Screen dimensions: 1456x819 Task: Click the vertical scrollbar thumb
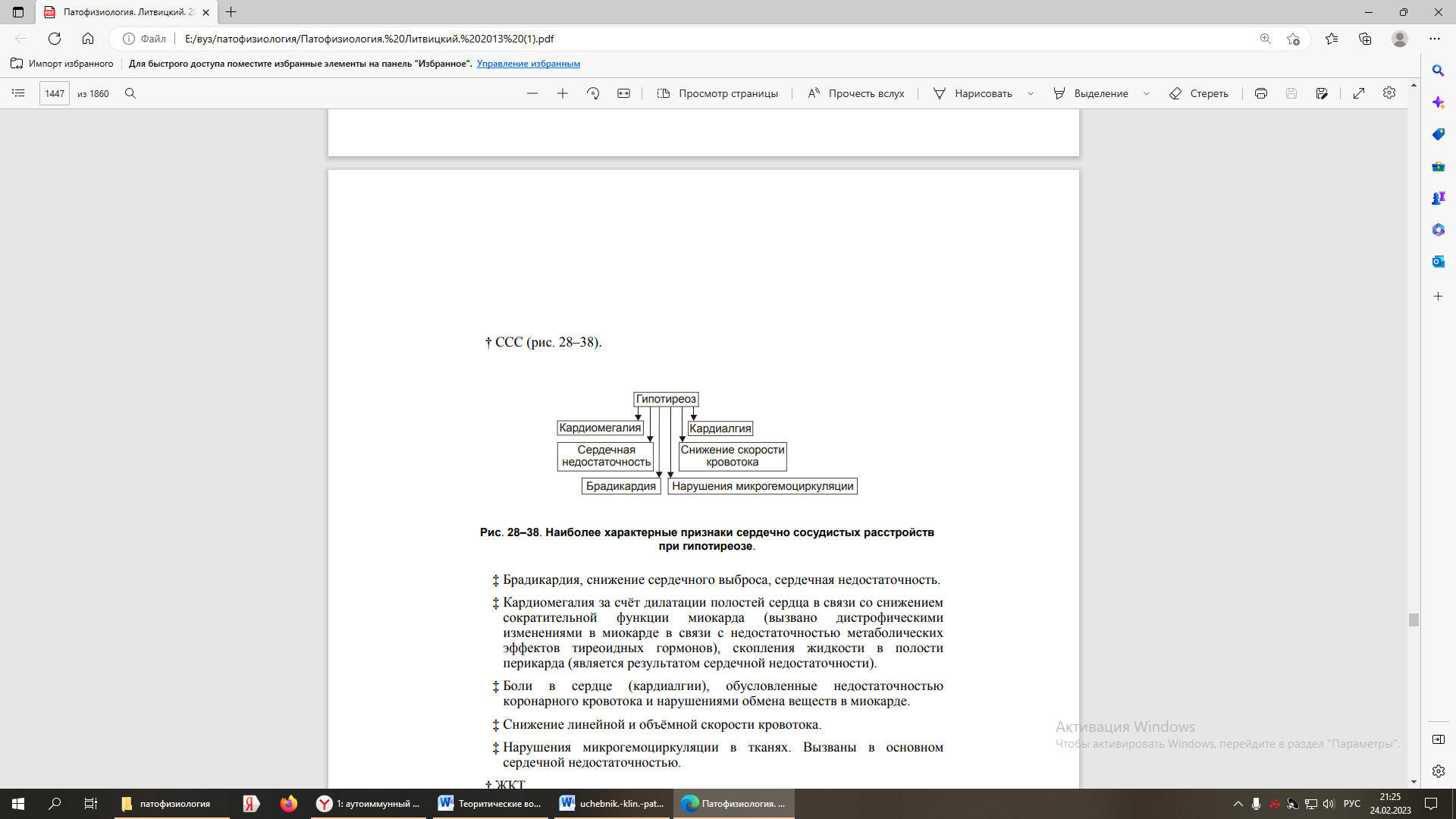(1414, 620)
